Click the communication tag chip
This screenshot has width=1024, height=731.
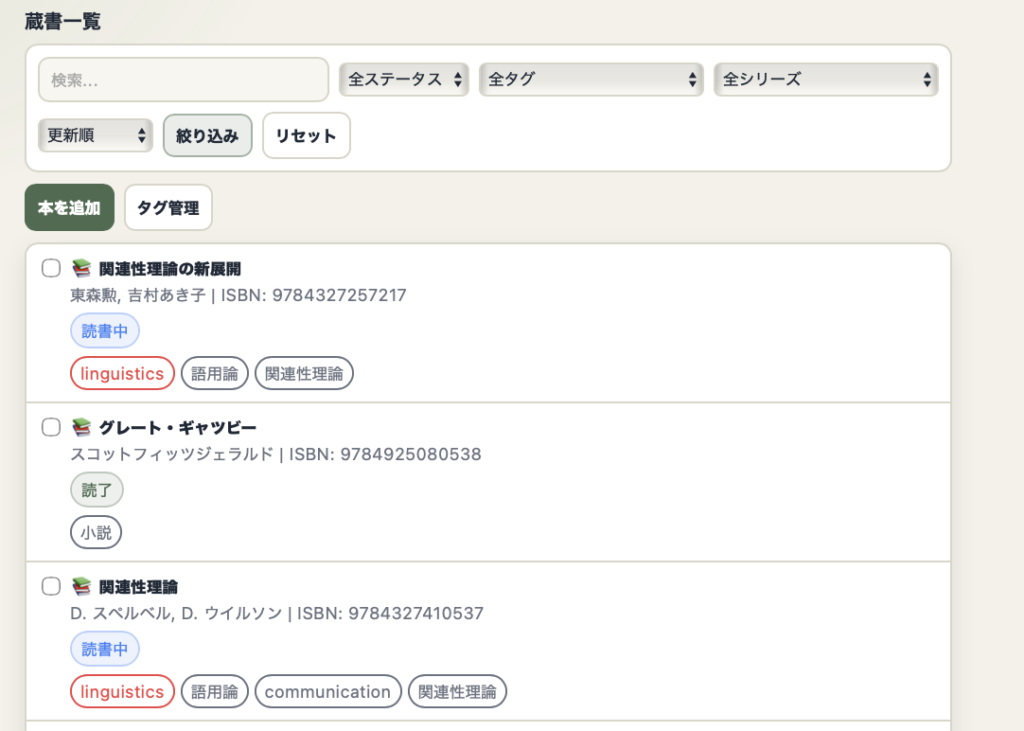click(x=328, y=692)
